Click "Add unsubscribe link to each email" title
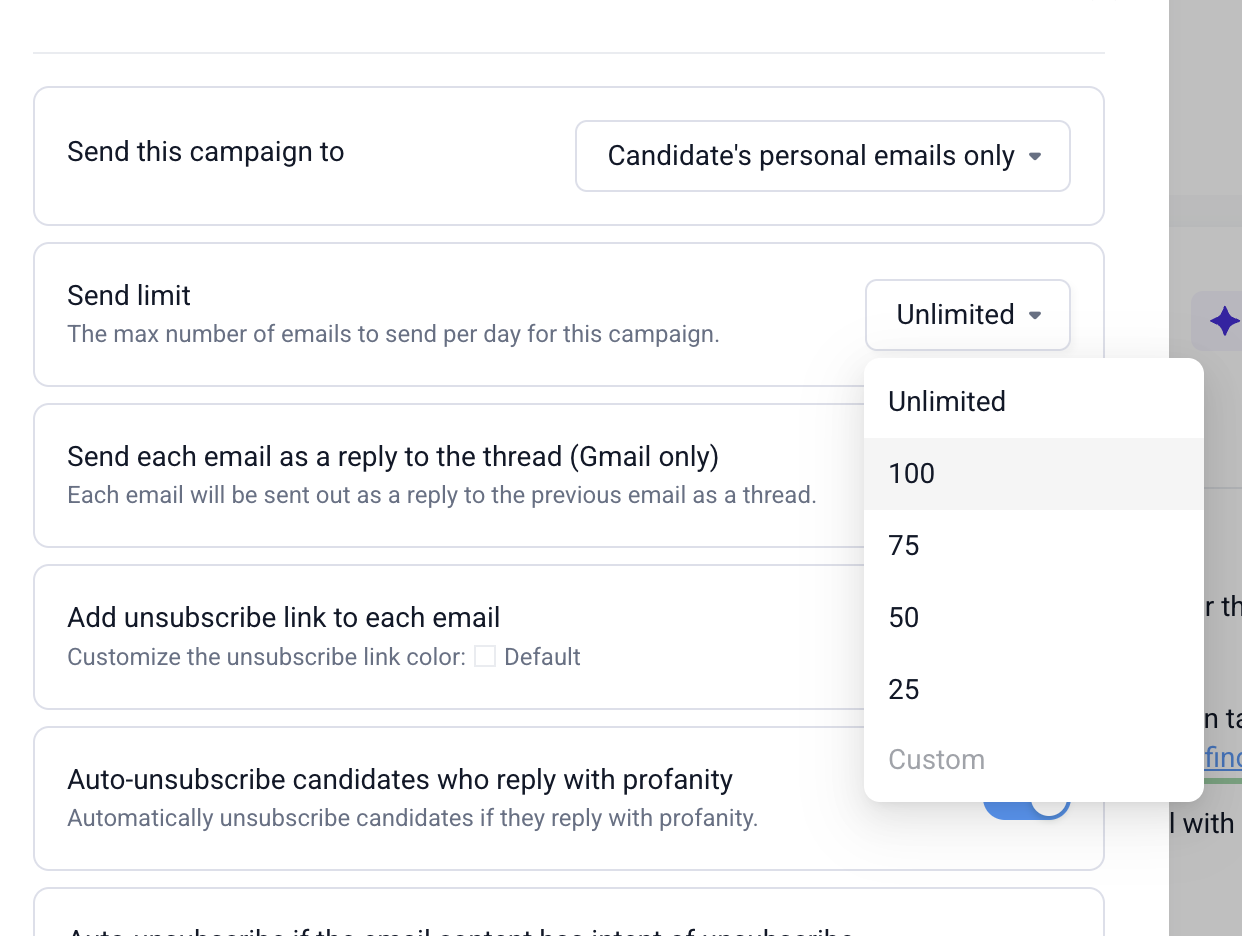This screenshot has height=936, width=1242. coord(283,617)
